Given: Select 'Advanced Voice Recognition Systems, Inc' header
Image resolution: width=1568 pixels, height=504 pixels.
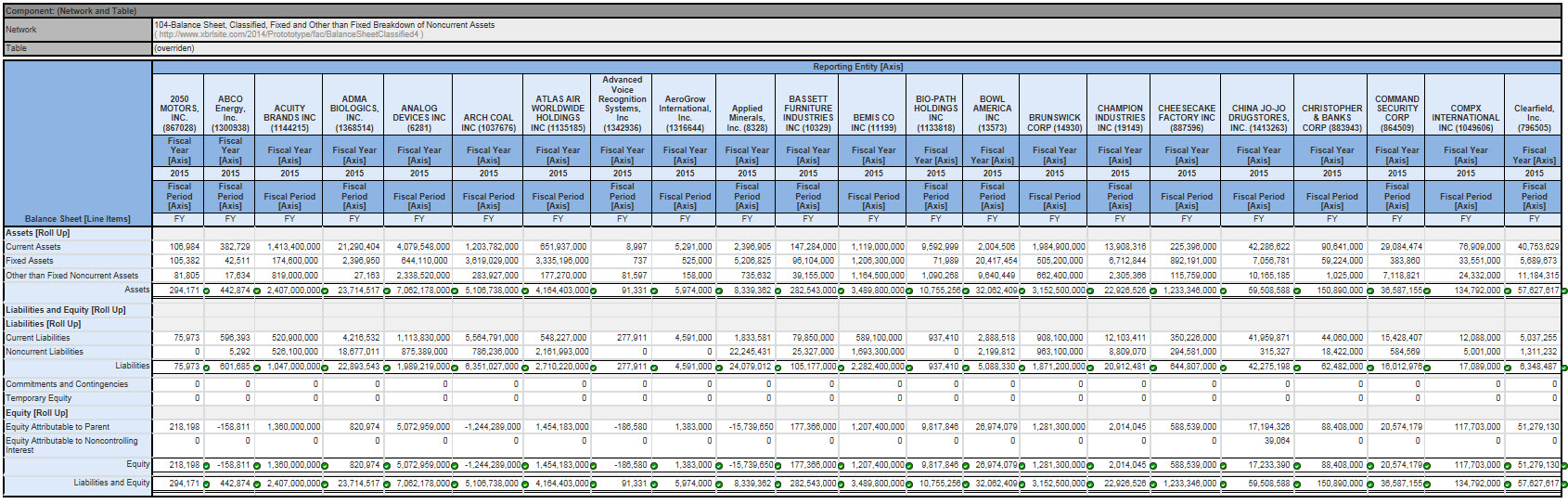Looking at the screenshot, I should 623,104.
